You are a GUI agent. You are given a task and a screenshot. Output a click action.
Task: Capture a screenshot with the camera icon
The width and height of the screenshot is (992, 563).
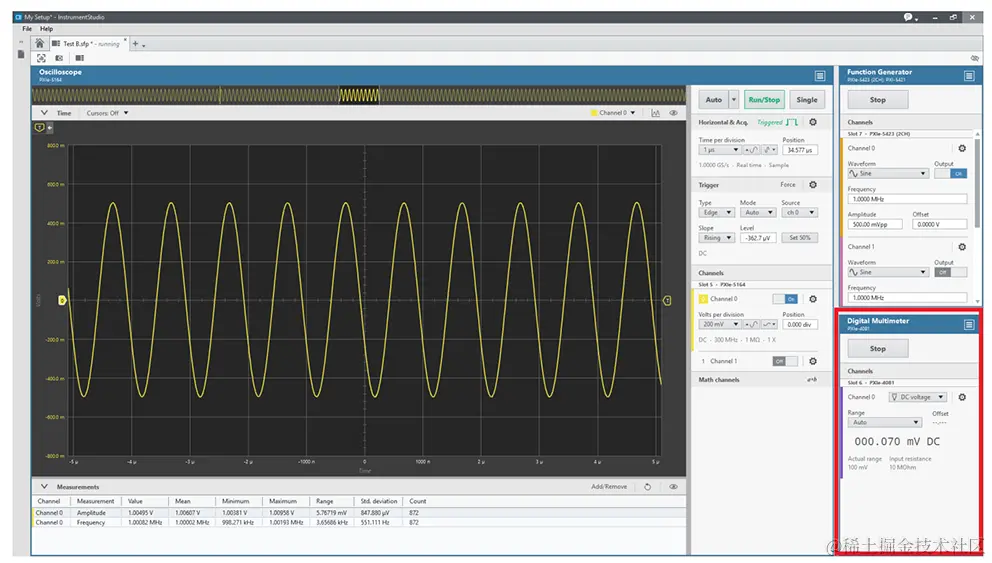[x=59, y=58]
